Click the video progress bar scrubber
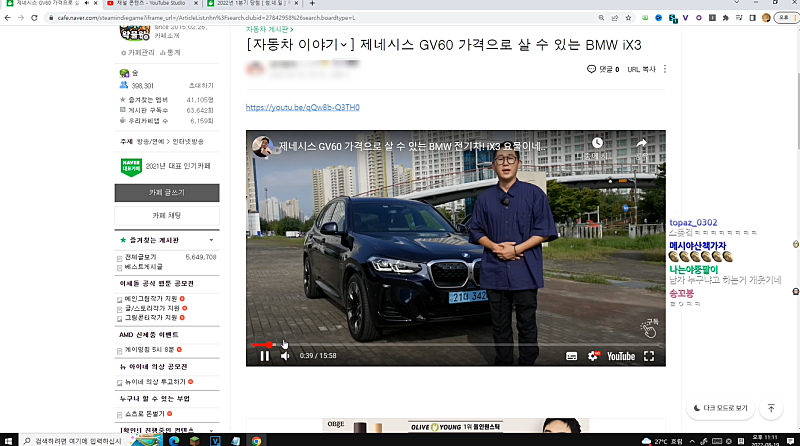 [x=269, y=345]
